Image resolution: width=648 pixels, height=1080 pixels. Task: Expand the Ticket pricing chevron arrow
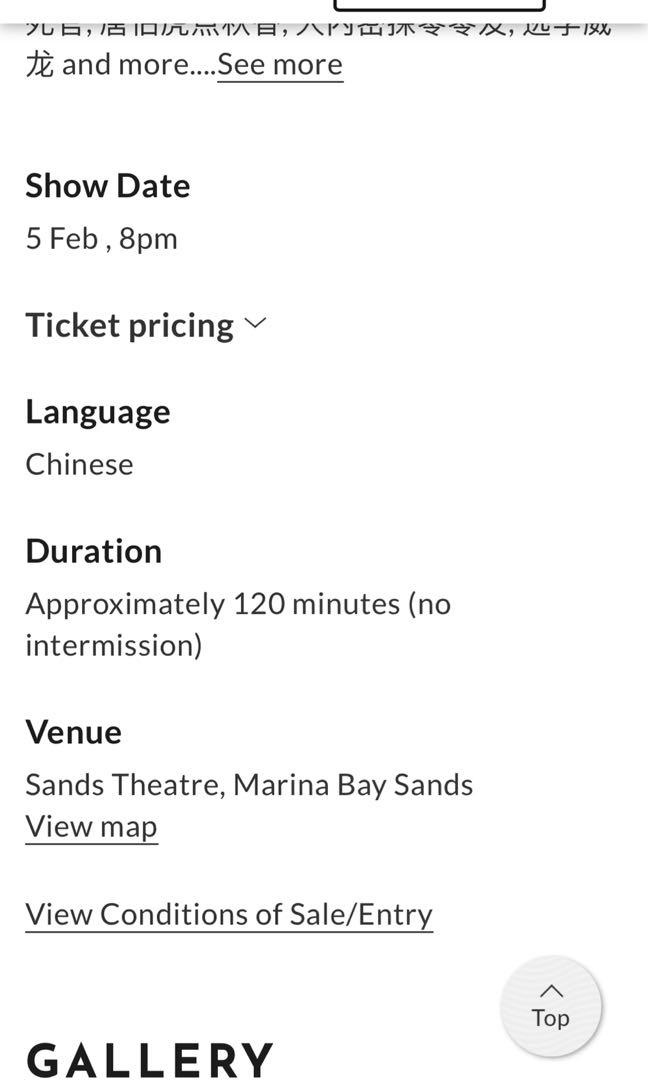coord(255,323)
